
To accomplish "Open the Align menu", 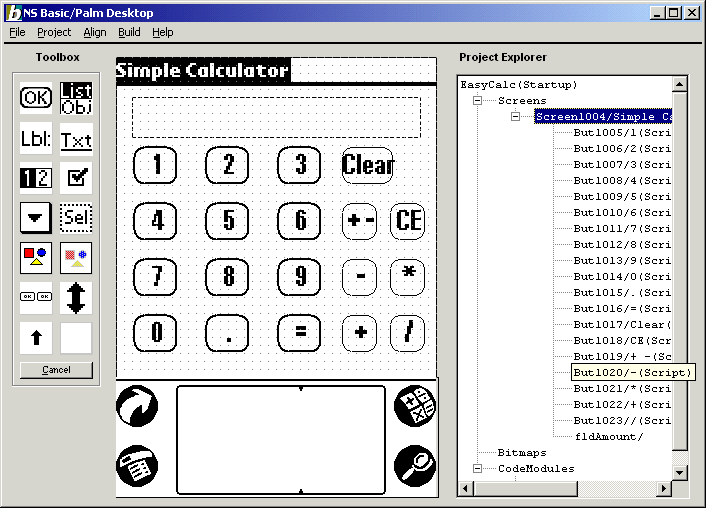I will click(95, 32).
